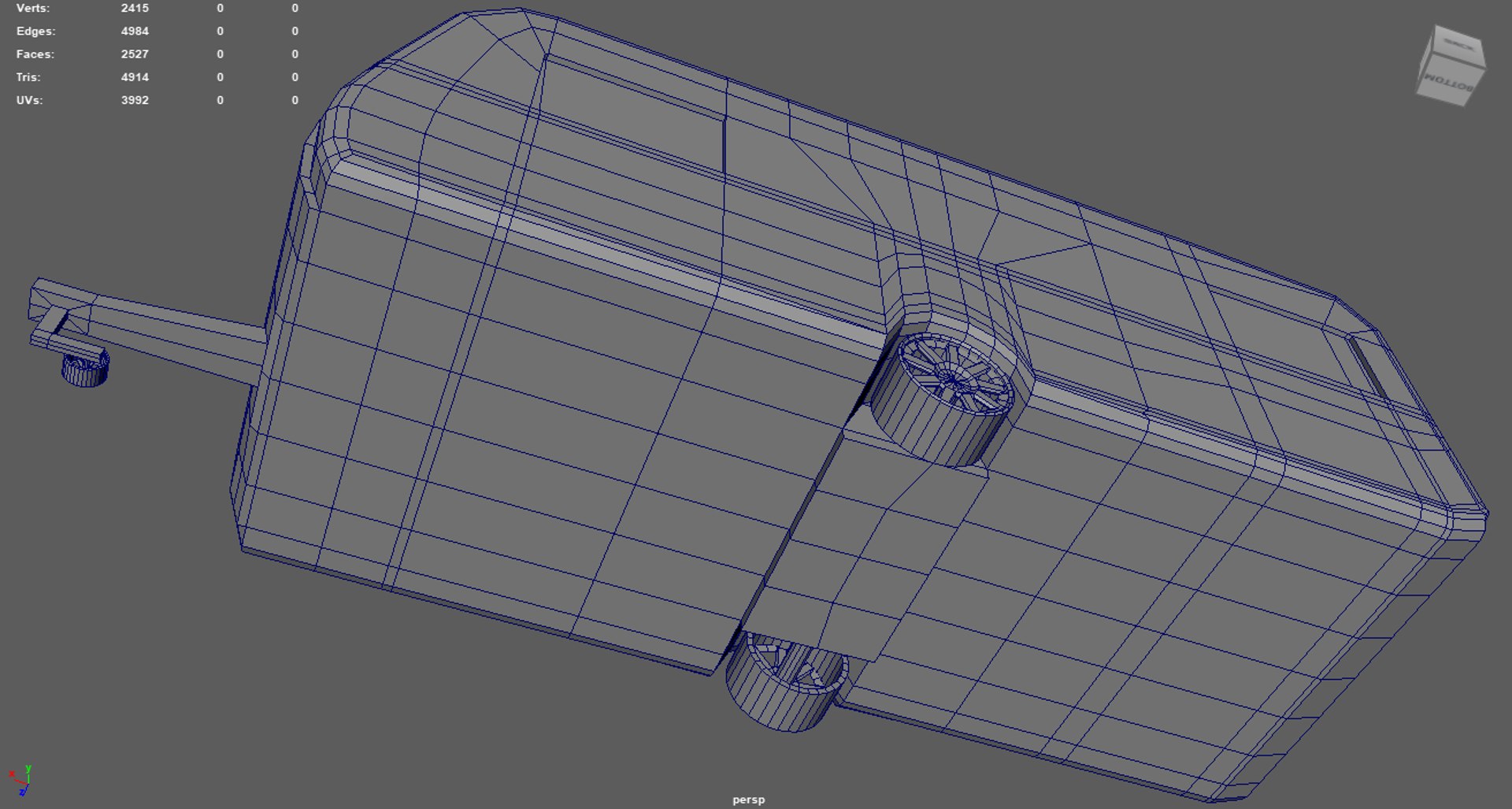
Task: Click the vertex count value 2415
Action: [x=135, y=8]
